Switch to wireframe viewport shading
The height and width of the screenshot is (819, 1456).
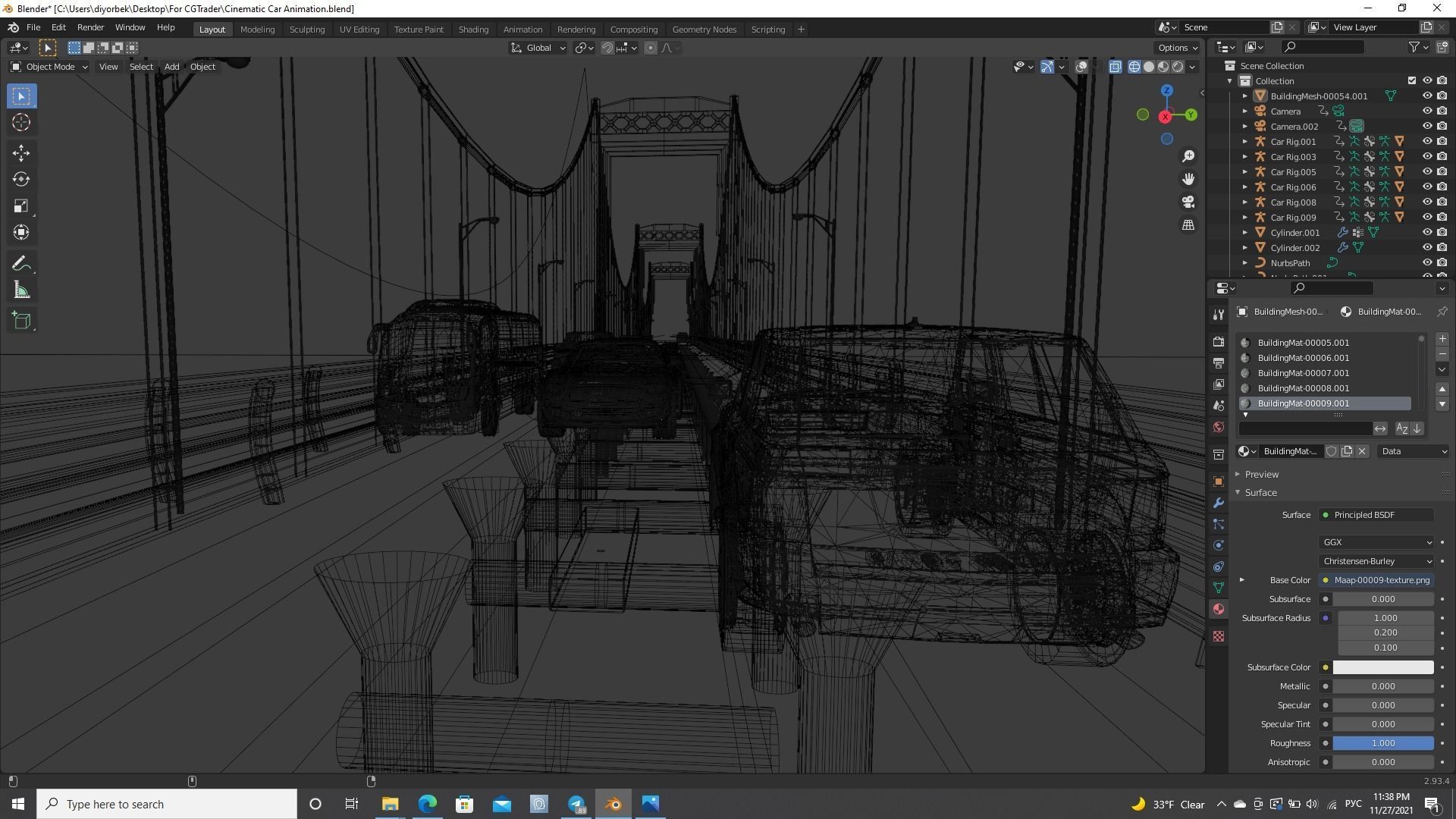pos(1134,67)
